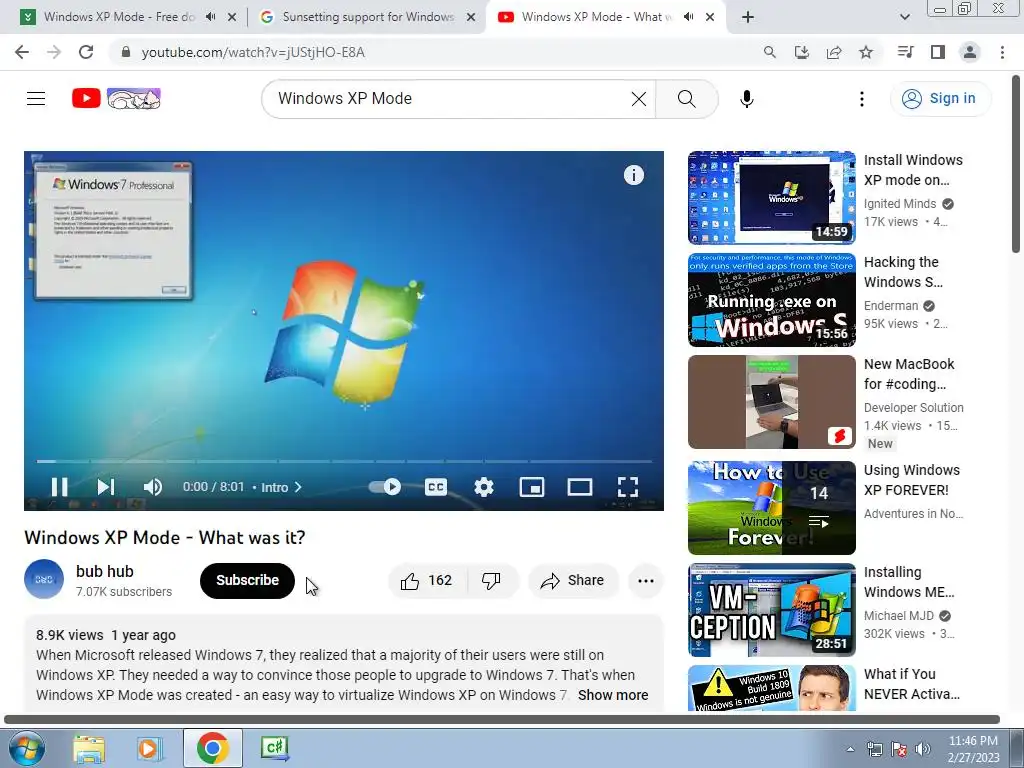Click the horizontal scrollbar at page bottom
Screen dimensions: 1024x768
502,720
